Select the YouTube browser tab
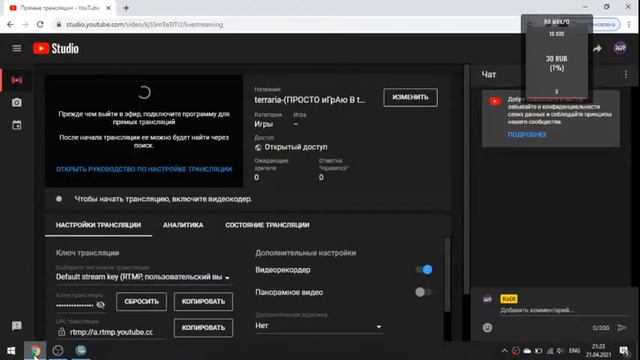Image resolution: width=640 pixels, height=360 pixels. click(x=60, y=8)
